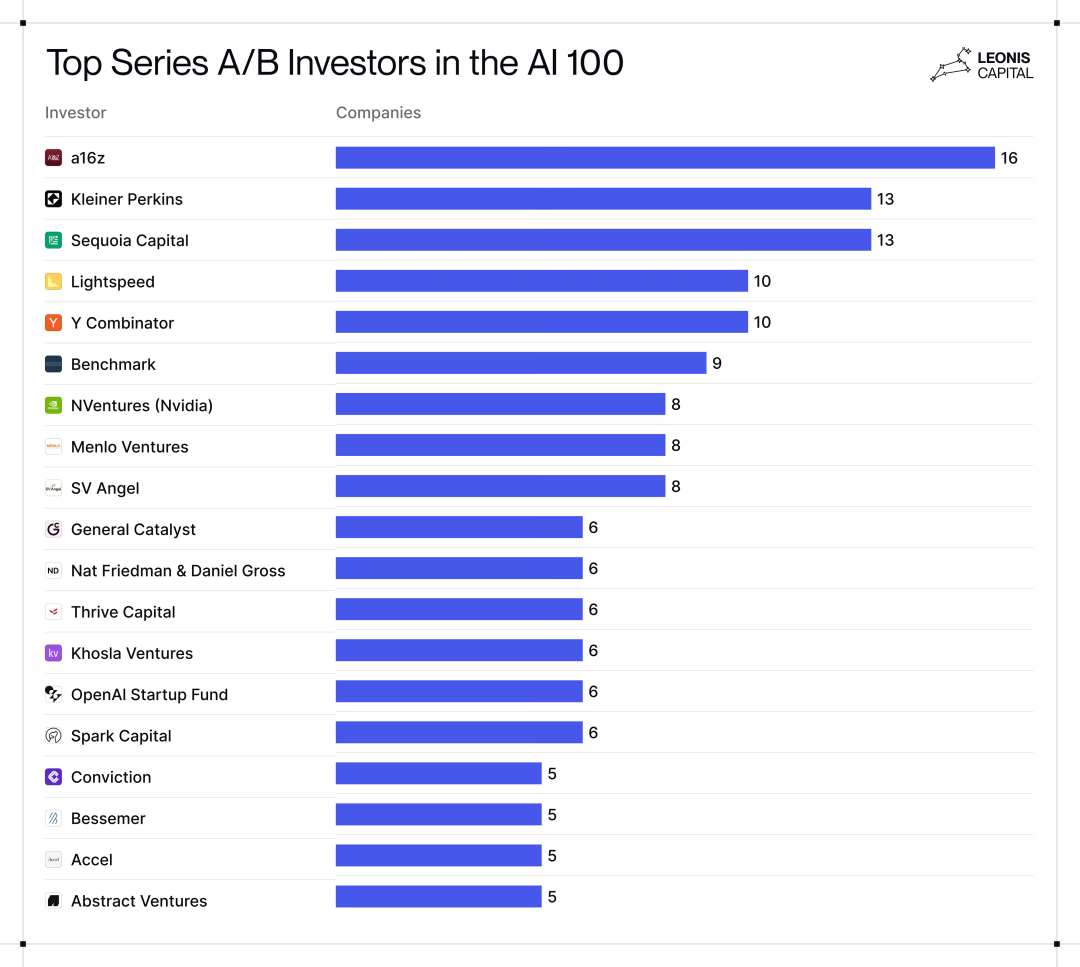Screen dimensions: 1080x967
Task: Click the Khosla Ventures purple icon
Action: coord(54,653)
